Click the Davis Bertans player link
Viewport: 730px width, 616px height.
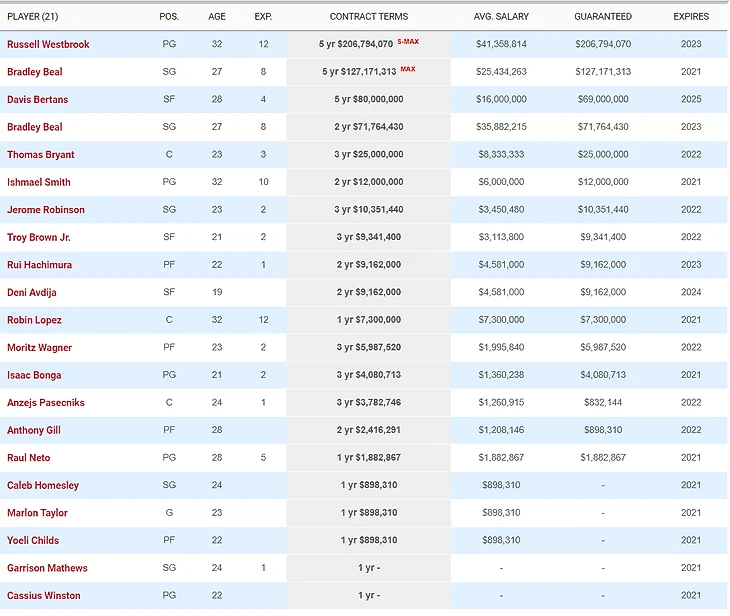(x=38, y=100)
